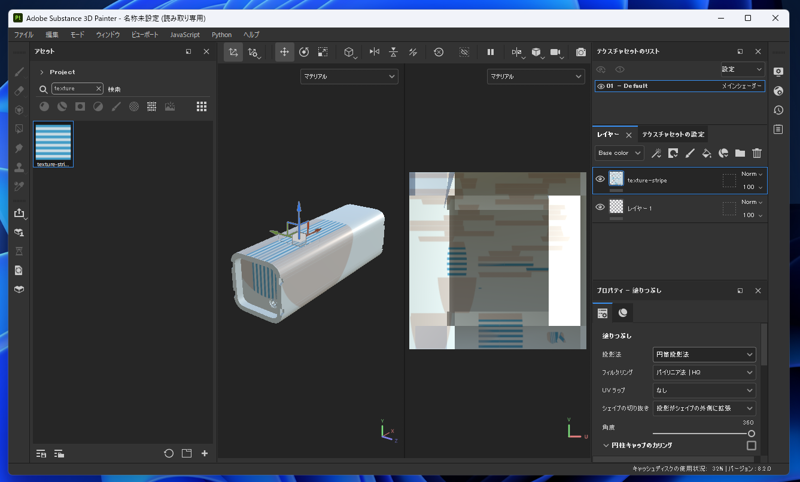Click the rotate gizmo tool in toolbar

(x=304, y=52)
